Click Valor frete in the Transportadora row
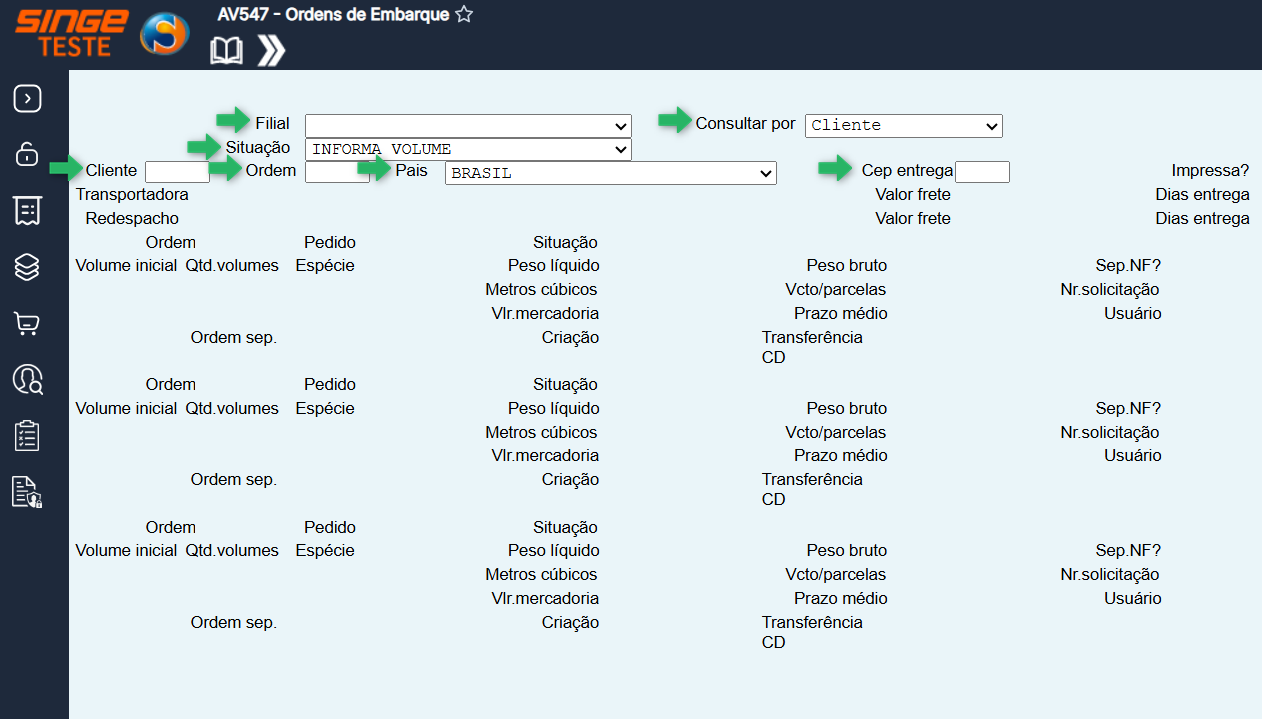 click(x=913, y=194)
